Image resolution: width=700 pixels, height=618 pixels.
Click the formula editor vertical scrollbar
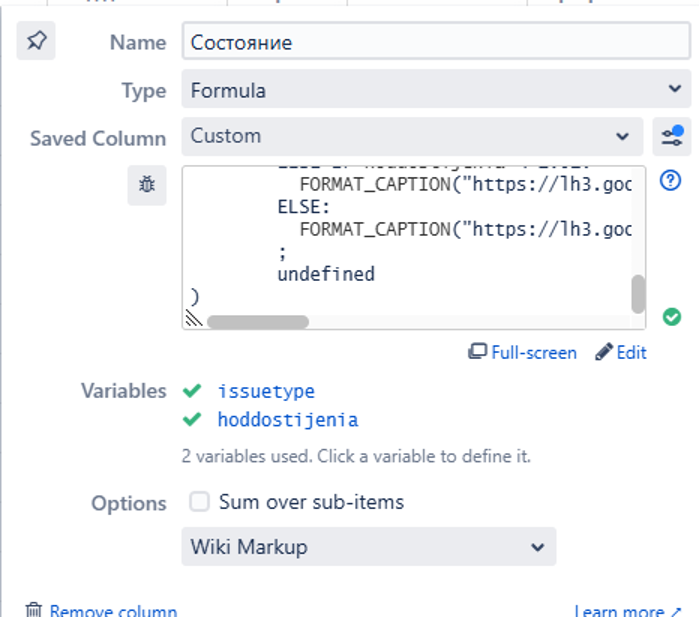[638, 294]
